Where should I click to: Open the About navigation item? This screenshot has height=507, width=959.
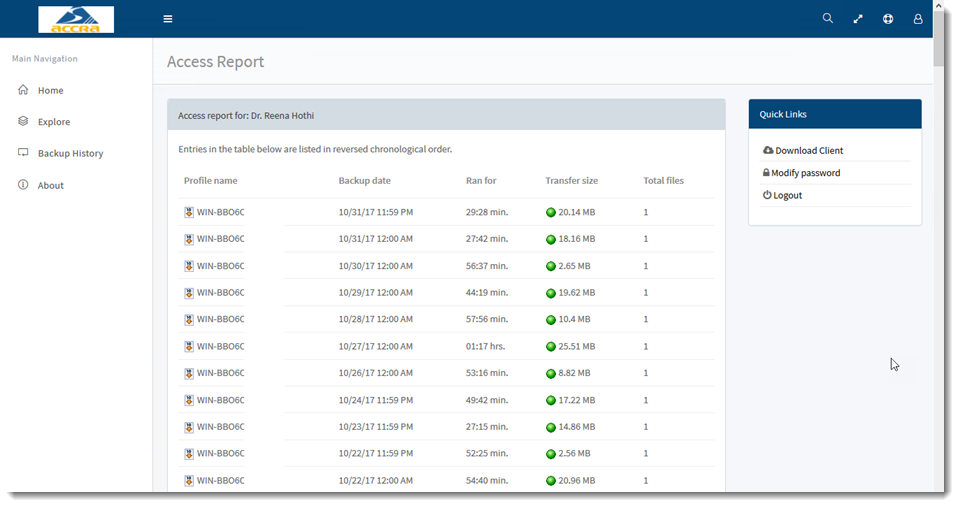51,186
